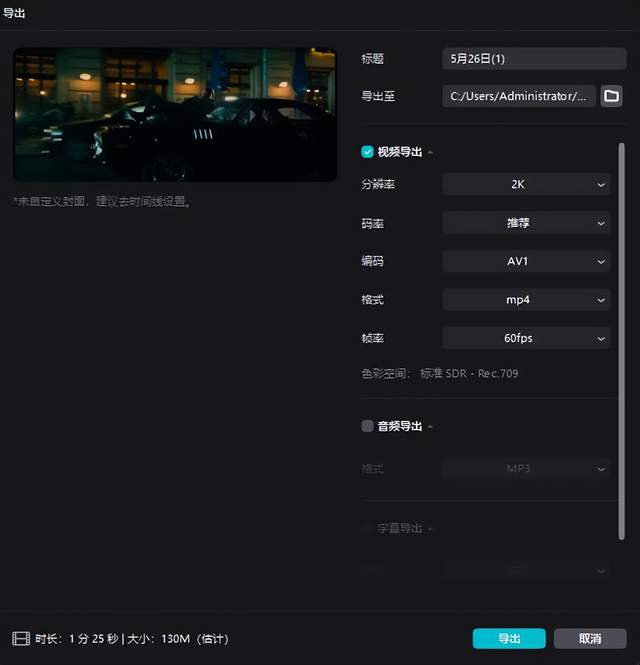Click the folder icon to browse export location

[610, 96]
